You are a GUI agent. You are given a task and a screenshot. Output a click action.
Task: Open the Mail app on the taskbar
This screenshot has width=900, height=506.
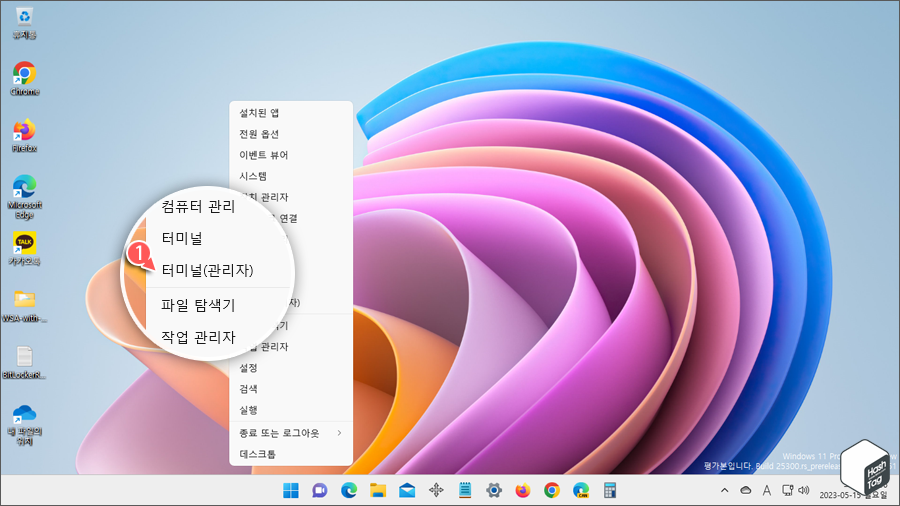click(x=407, y=491)
